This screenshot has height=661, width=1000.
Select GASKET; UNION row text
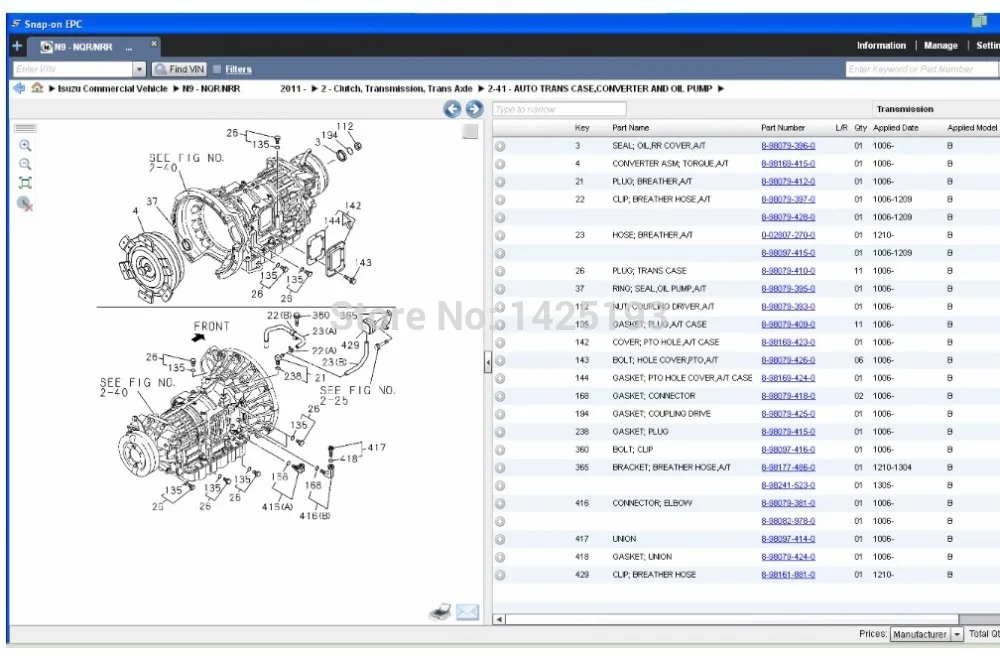[x=642, y=556]
